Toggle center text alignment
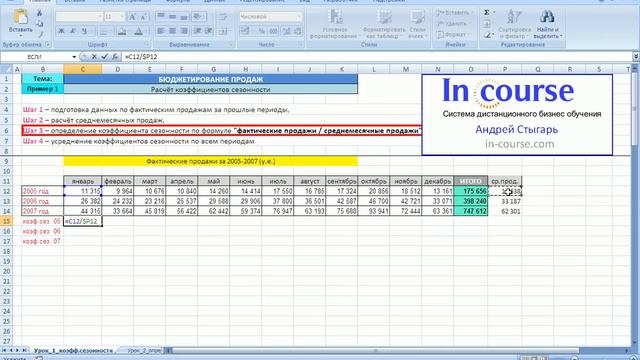The image size is (640, 360). pyautogui.click(x=172, y=31)
